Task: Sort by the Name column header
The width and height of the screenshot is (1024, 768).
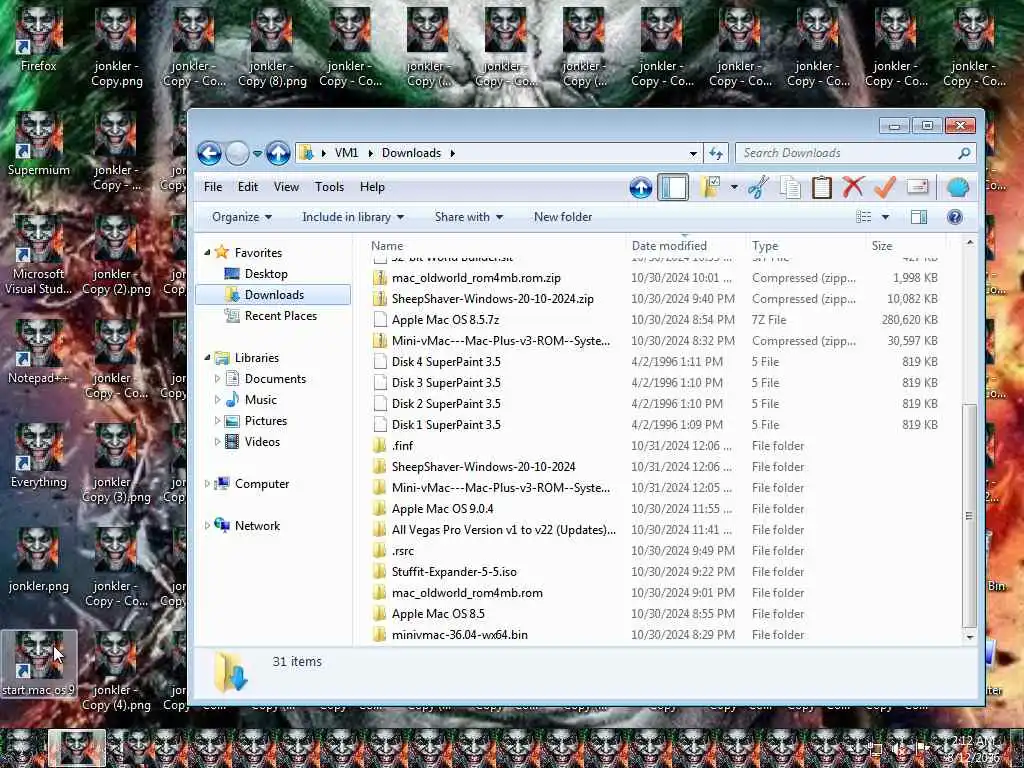Action: pos(491,246)
